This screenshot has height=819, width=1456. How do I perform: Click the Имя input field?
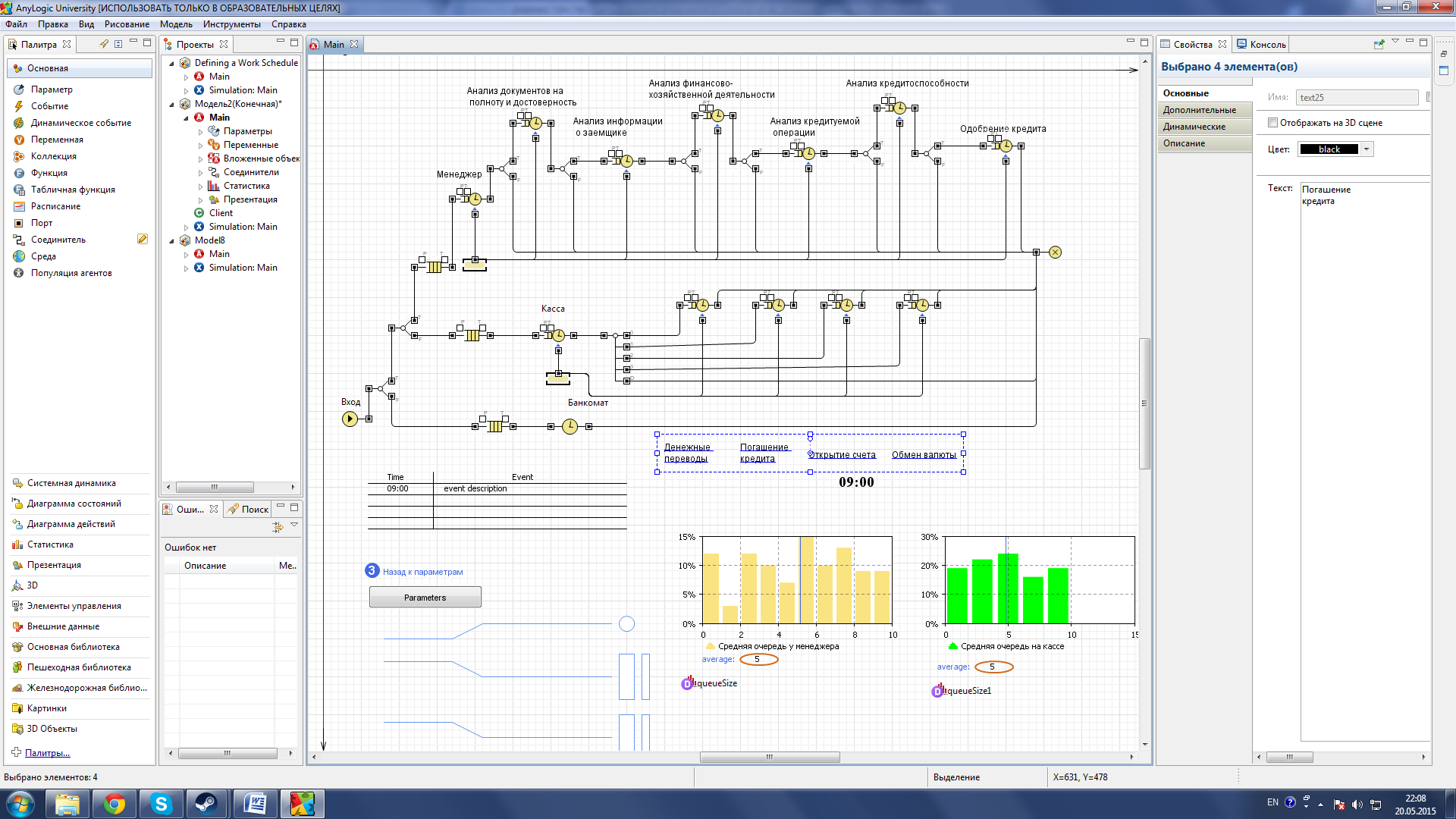pos(1356,98)
